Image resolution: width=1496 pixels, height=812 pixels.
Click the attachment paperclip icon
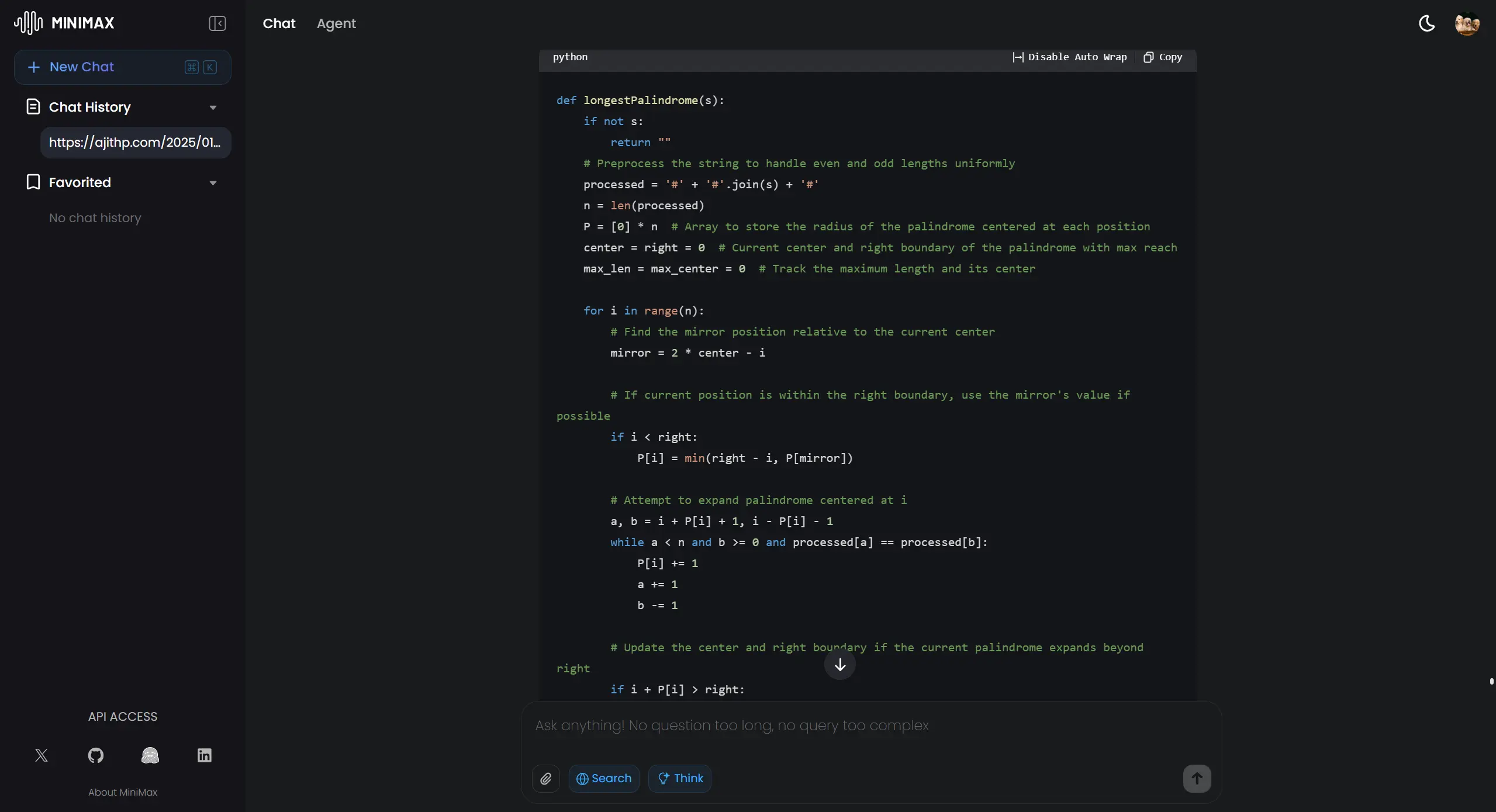coord(545,778)
